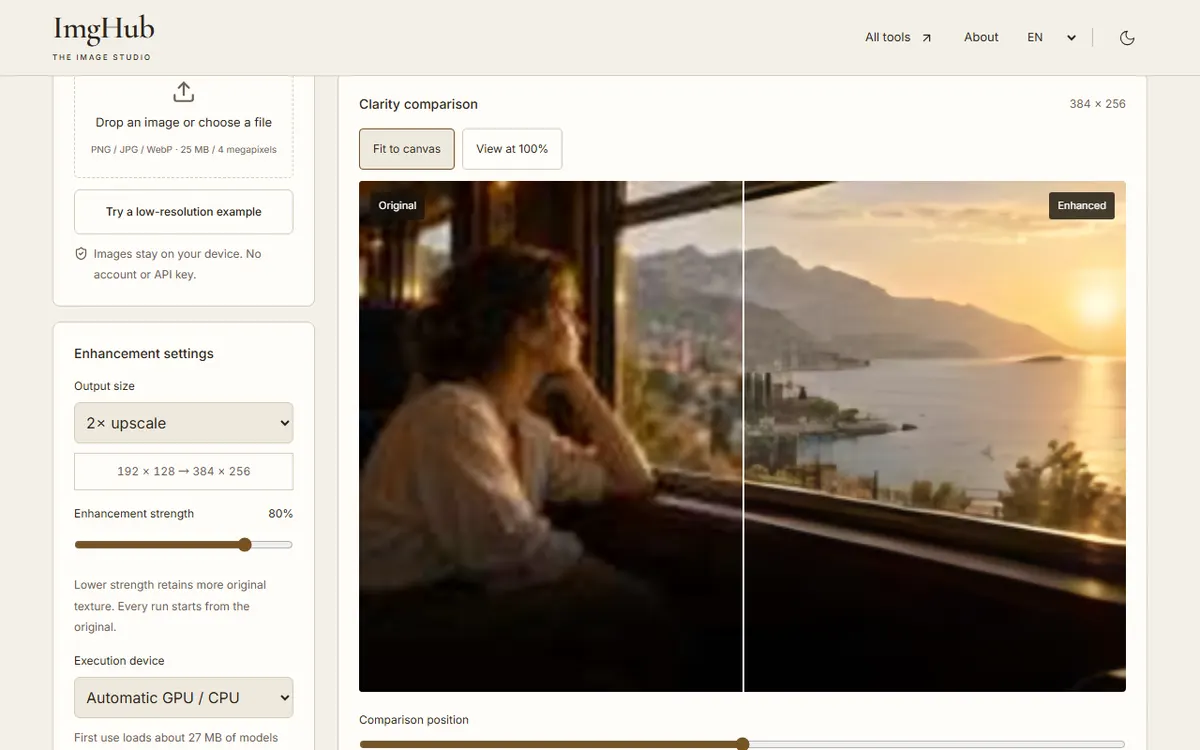This screenshot has height=750, width=1200.
Task: Click the Comparison position label
Action: click(414, 720)
